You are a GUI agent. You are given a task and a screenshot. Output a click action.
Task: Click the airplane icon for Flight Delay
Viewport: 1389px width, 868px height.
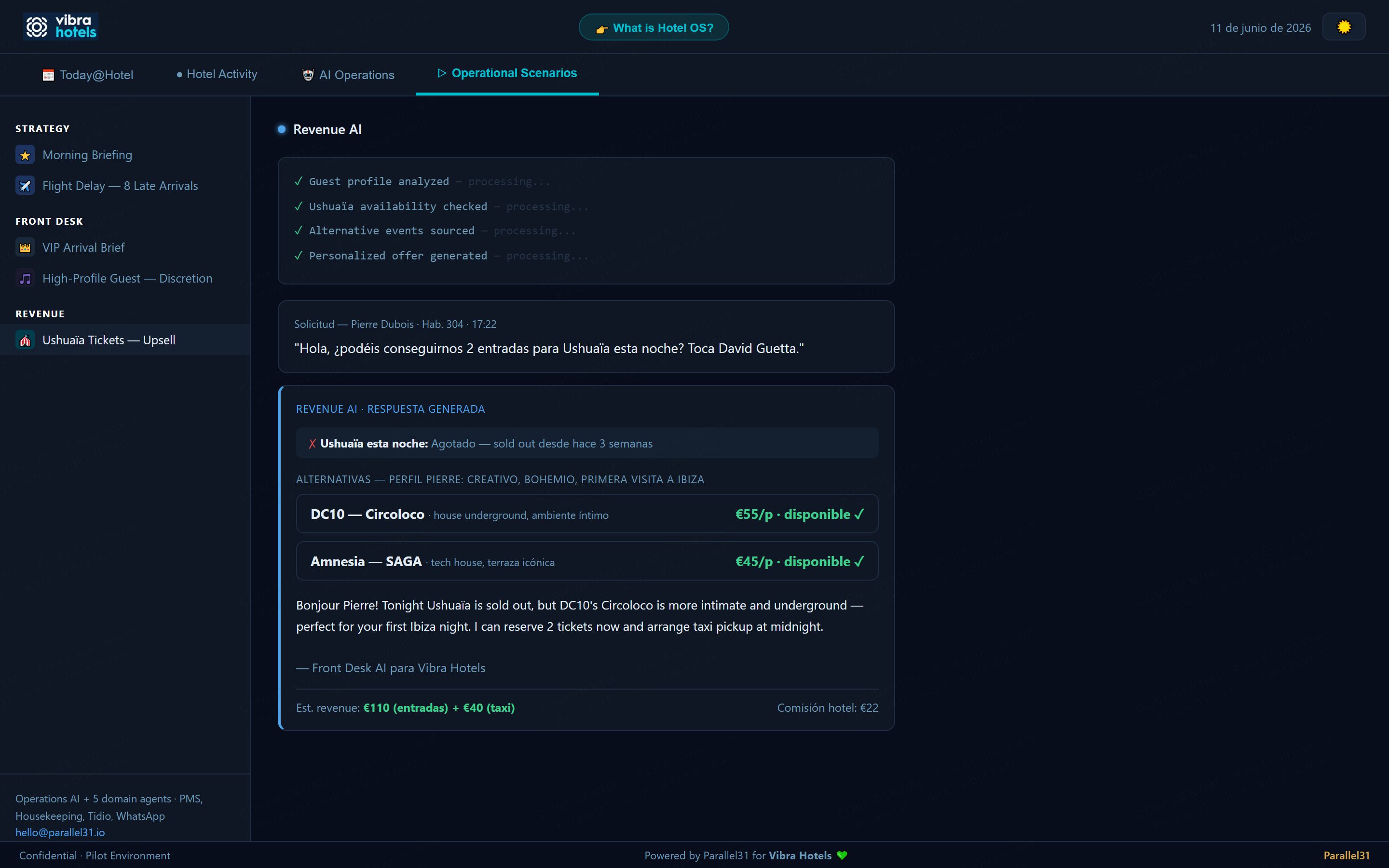pyautogui.click(x=25, y=186)
